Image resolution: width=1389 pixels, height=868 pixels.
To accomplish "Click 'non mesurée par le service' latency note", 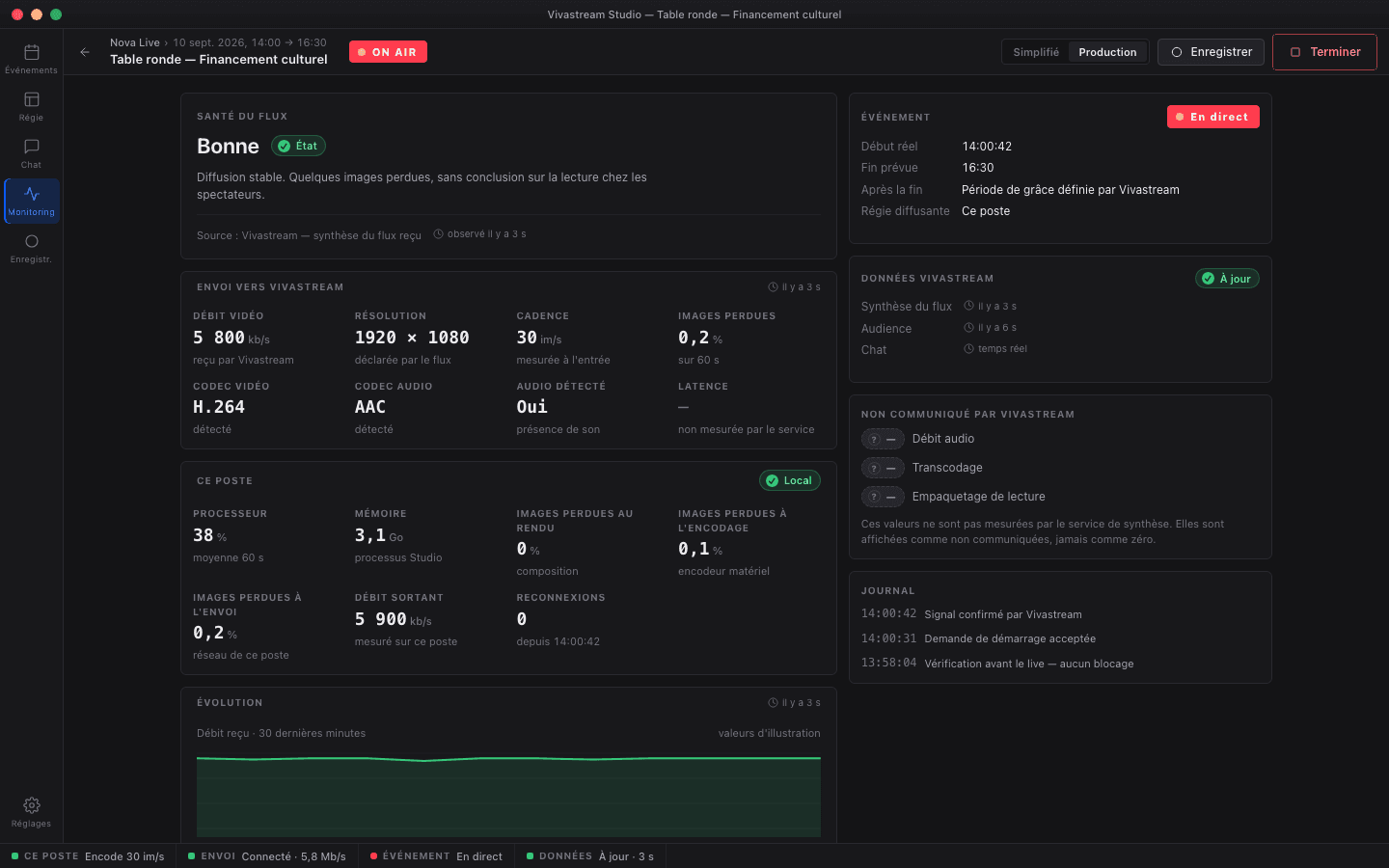I will (747, 429).
